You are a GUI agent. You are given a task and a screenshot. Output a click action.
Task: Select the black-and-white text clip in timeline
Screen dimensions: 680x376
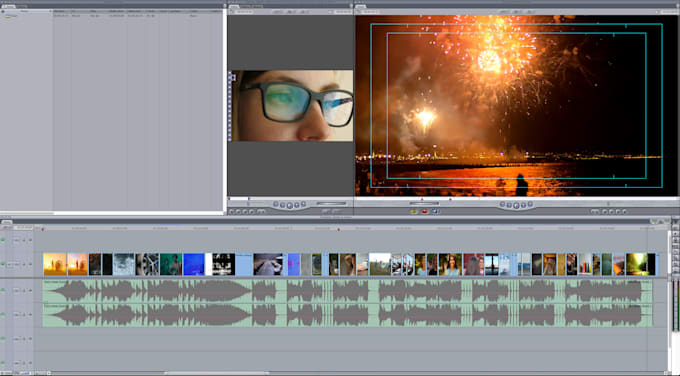223,264
